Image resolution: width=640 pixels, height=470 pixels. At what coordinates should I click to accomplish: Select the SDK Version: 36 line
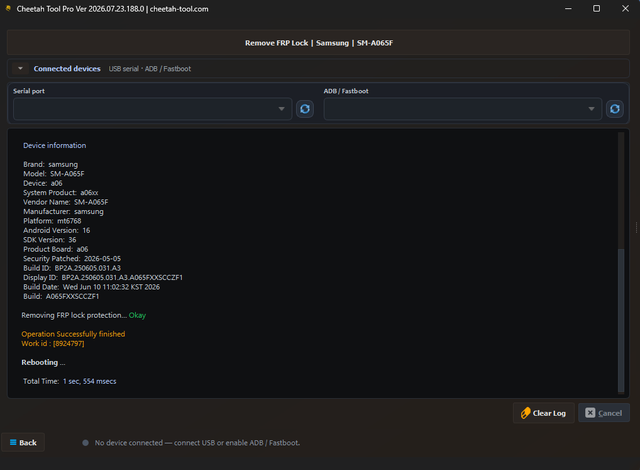(49, 239)
